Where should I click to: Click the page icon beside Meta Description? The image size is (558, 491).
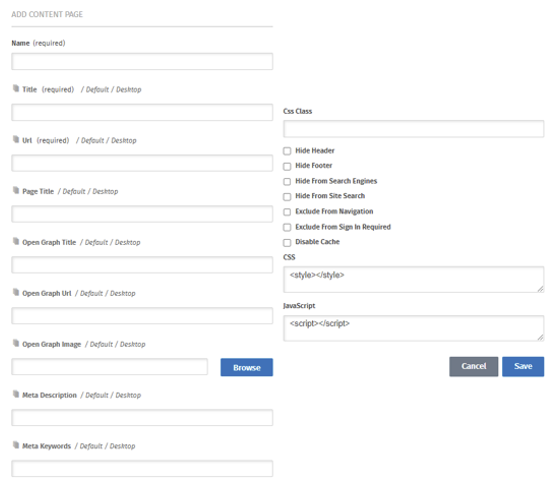click(16, 394)
